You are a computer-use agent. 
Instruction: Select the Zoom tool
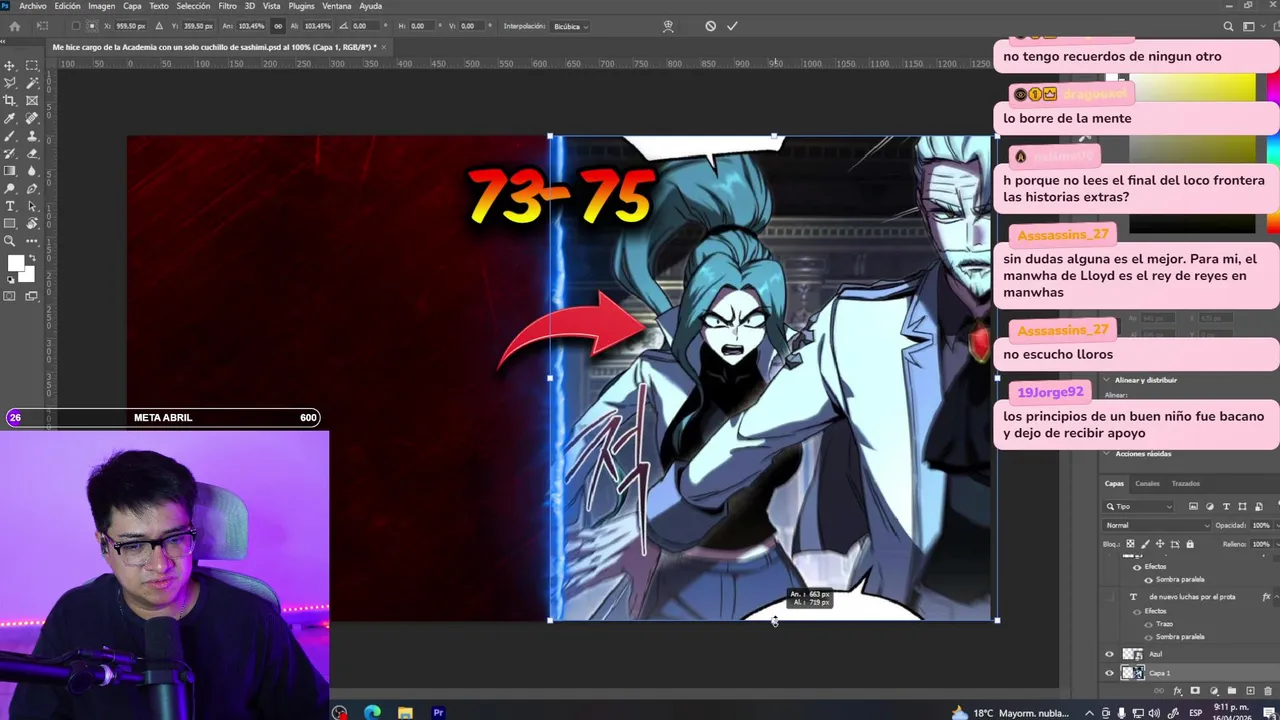pyautogui.click(x=10, y=241)
